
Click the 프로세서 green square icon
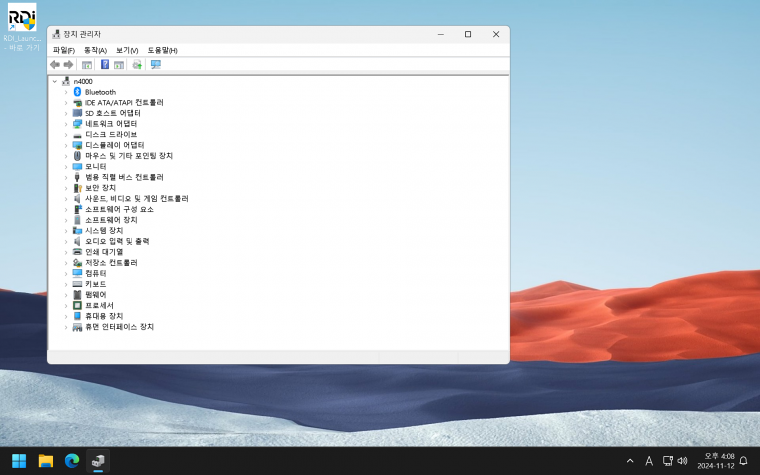(77, 305)
